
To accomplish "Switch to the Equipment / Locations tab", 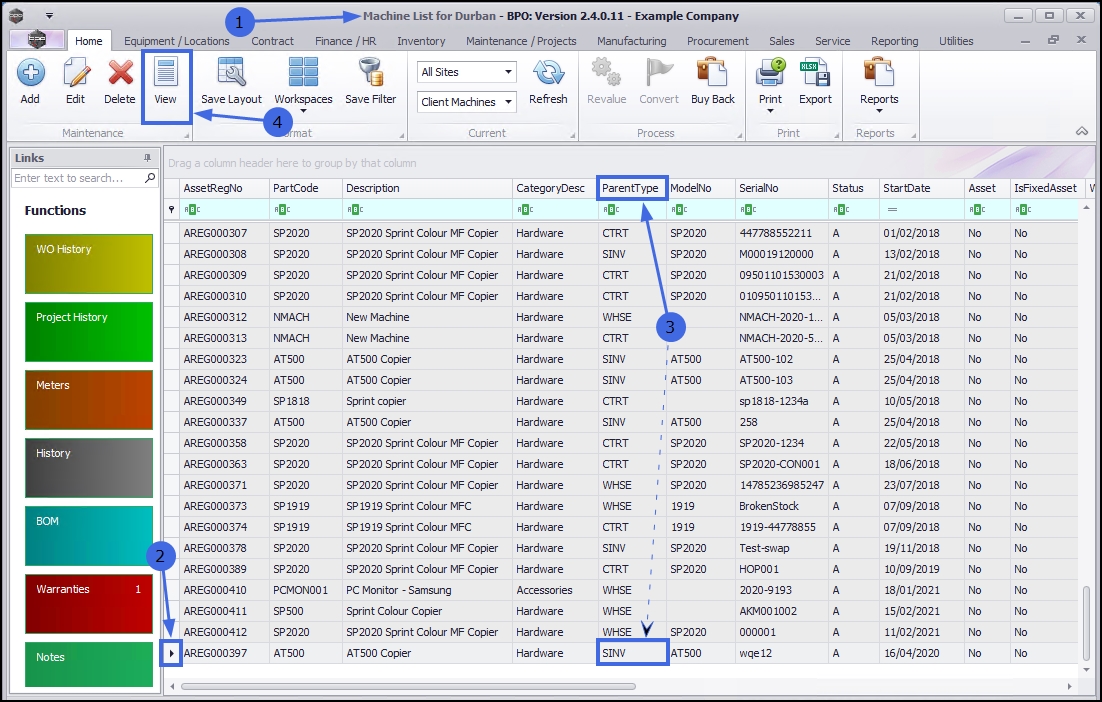I will [x=176, y=41].
